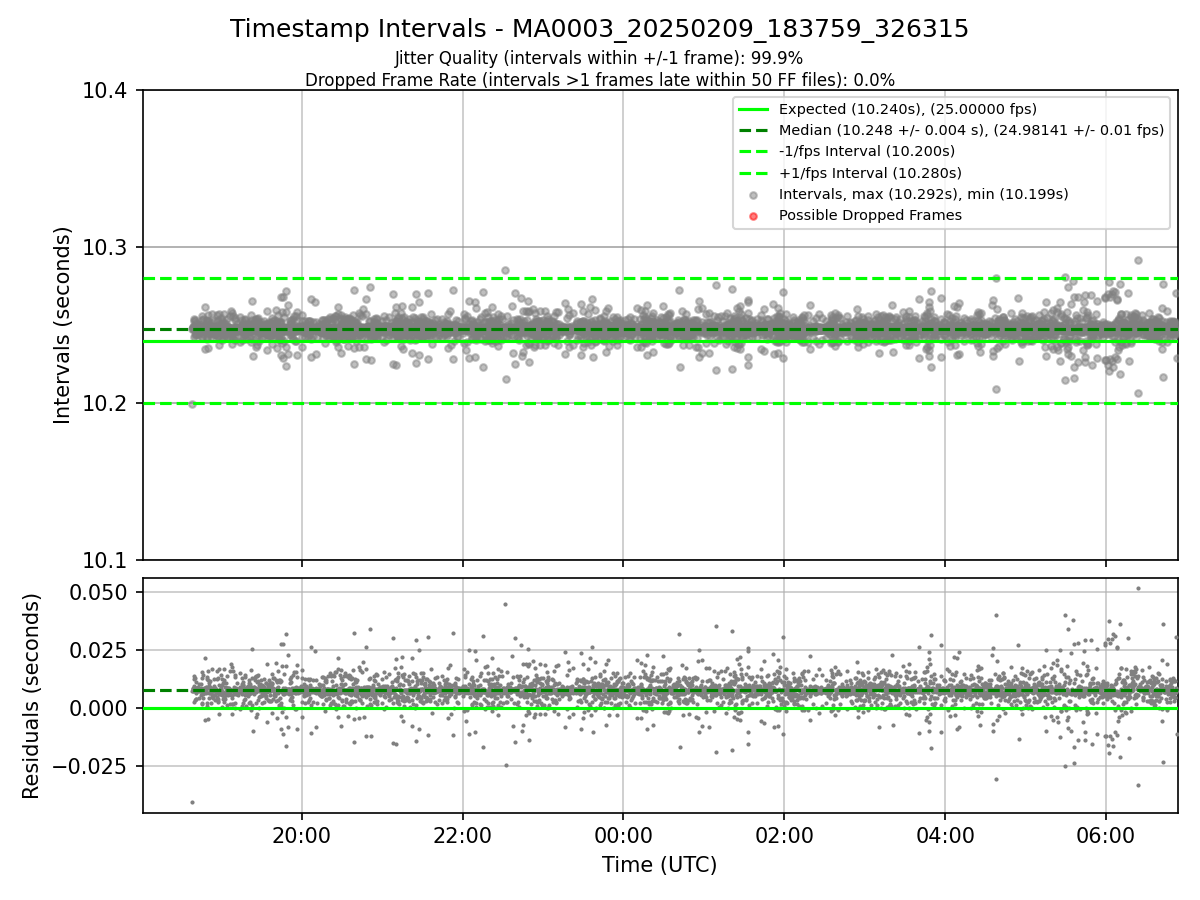Viewport: 1200px width, 900px height.
Task: Click the red 'Possible Dropped Frames' legend marker
Action: [x=754, y=216]
